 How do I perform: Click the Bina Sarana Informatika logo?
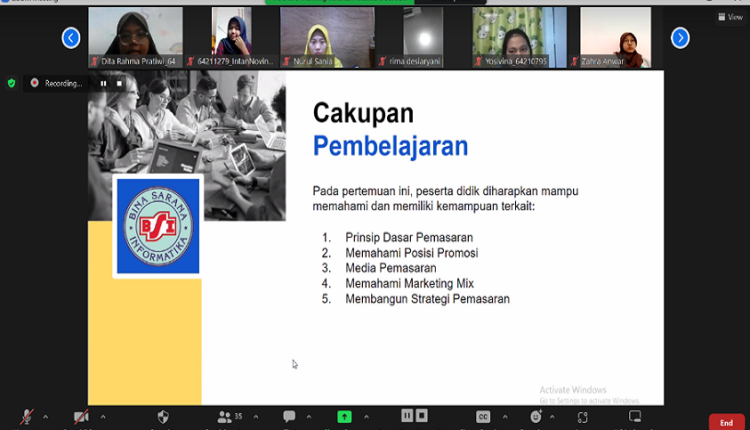tap(158, 226)
